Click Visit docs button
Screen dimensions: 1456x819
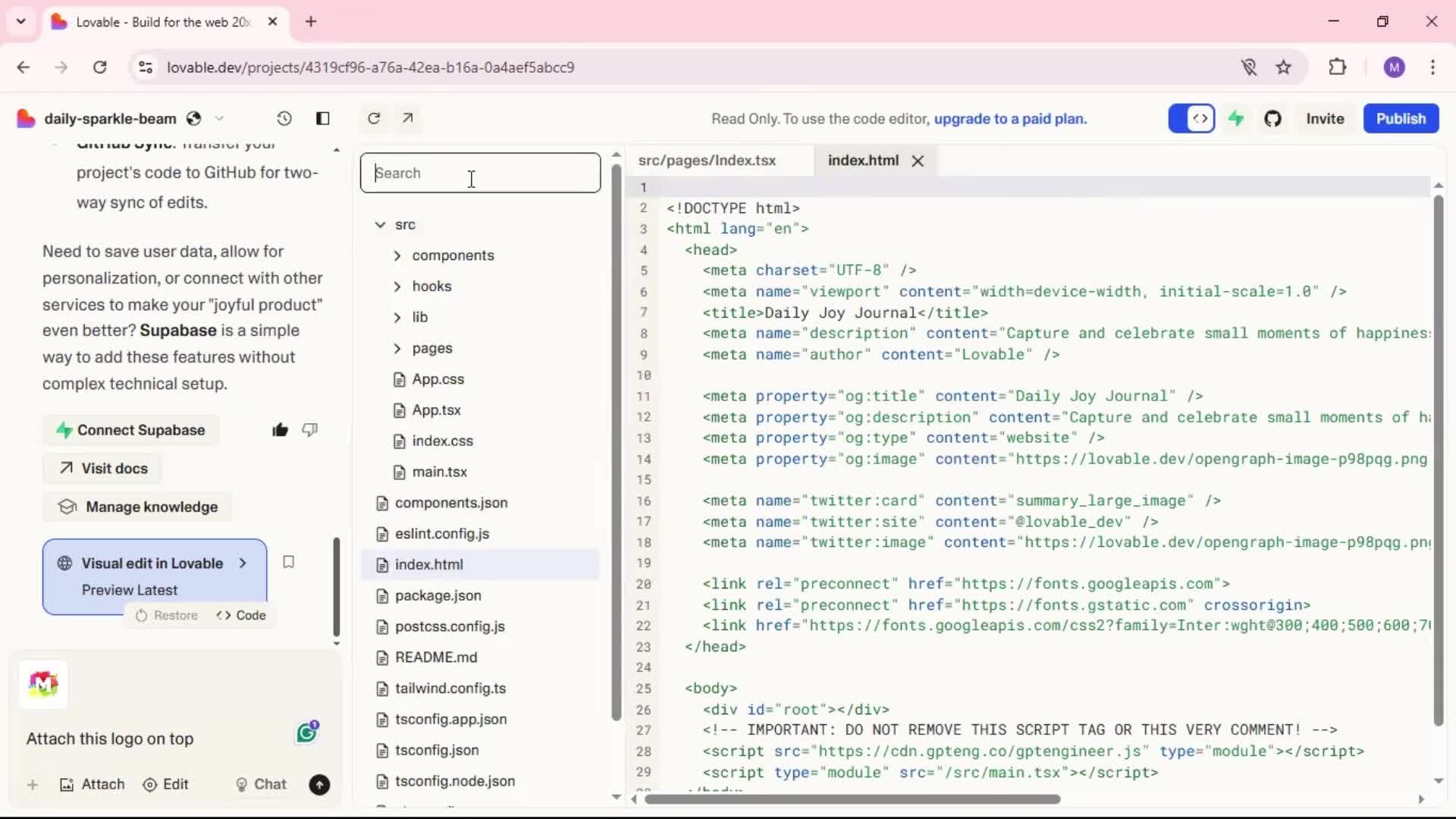coord(102,469)
